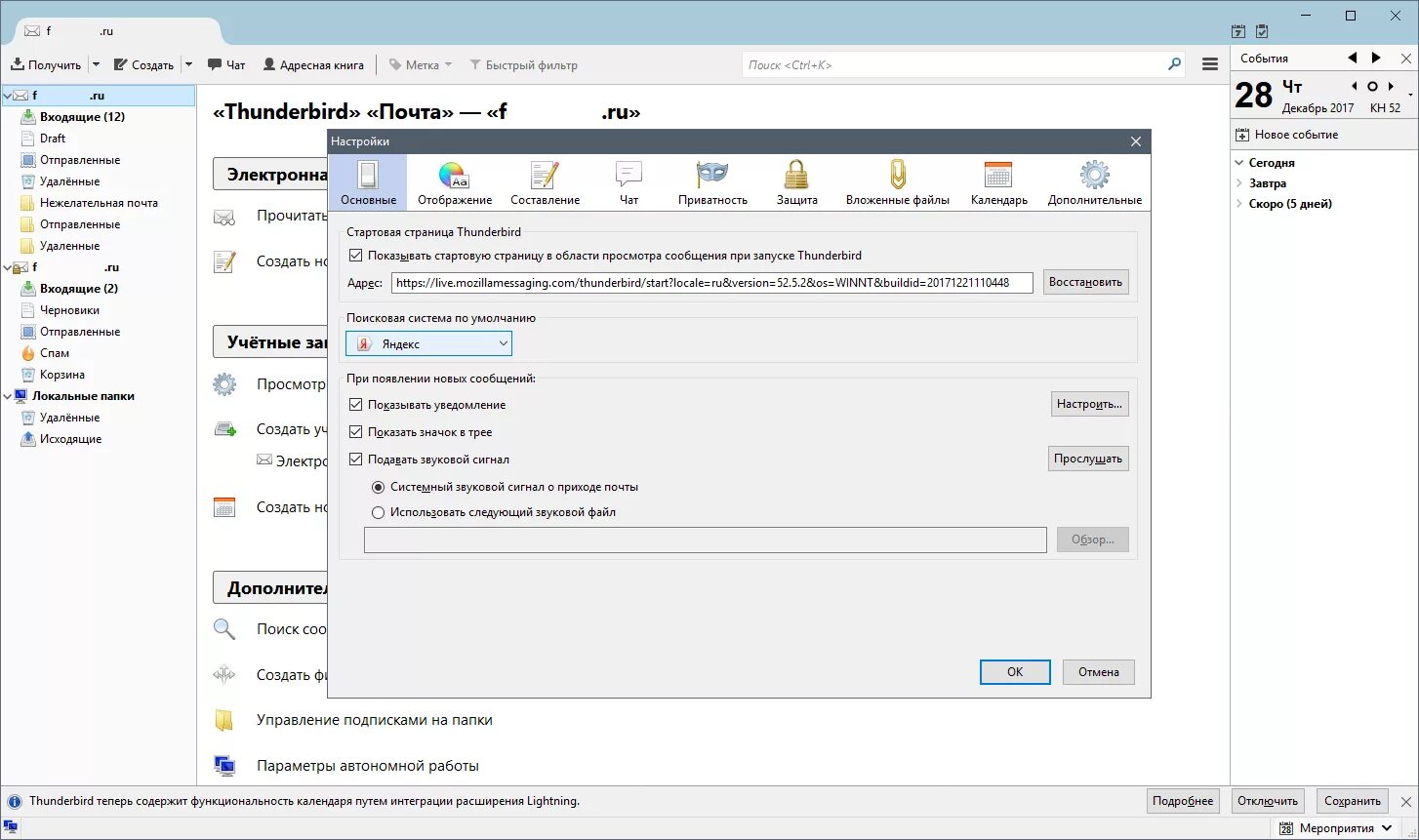The width and height of the screenshot is (1419, 840).
Task: Open the default search engine Яндекс dropdown
Action: tap(428, 343)
